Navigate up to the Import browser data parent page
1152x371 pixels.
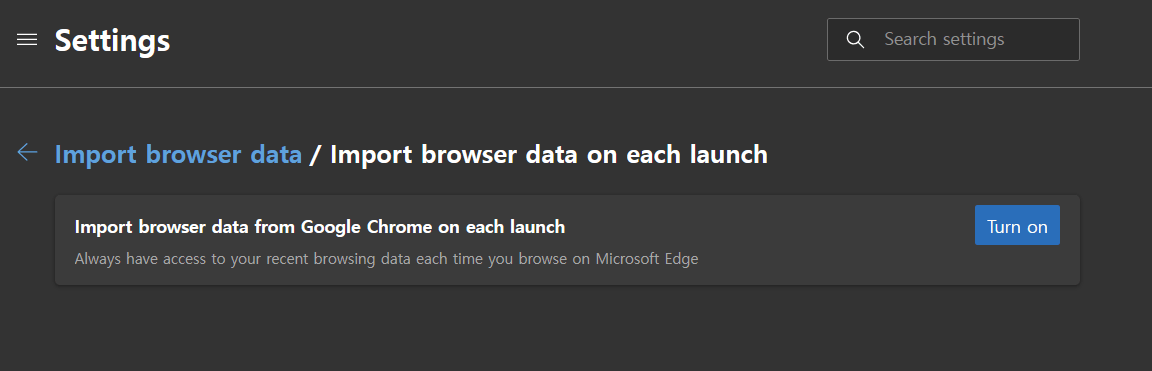tap(179, 154)
